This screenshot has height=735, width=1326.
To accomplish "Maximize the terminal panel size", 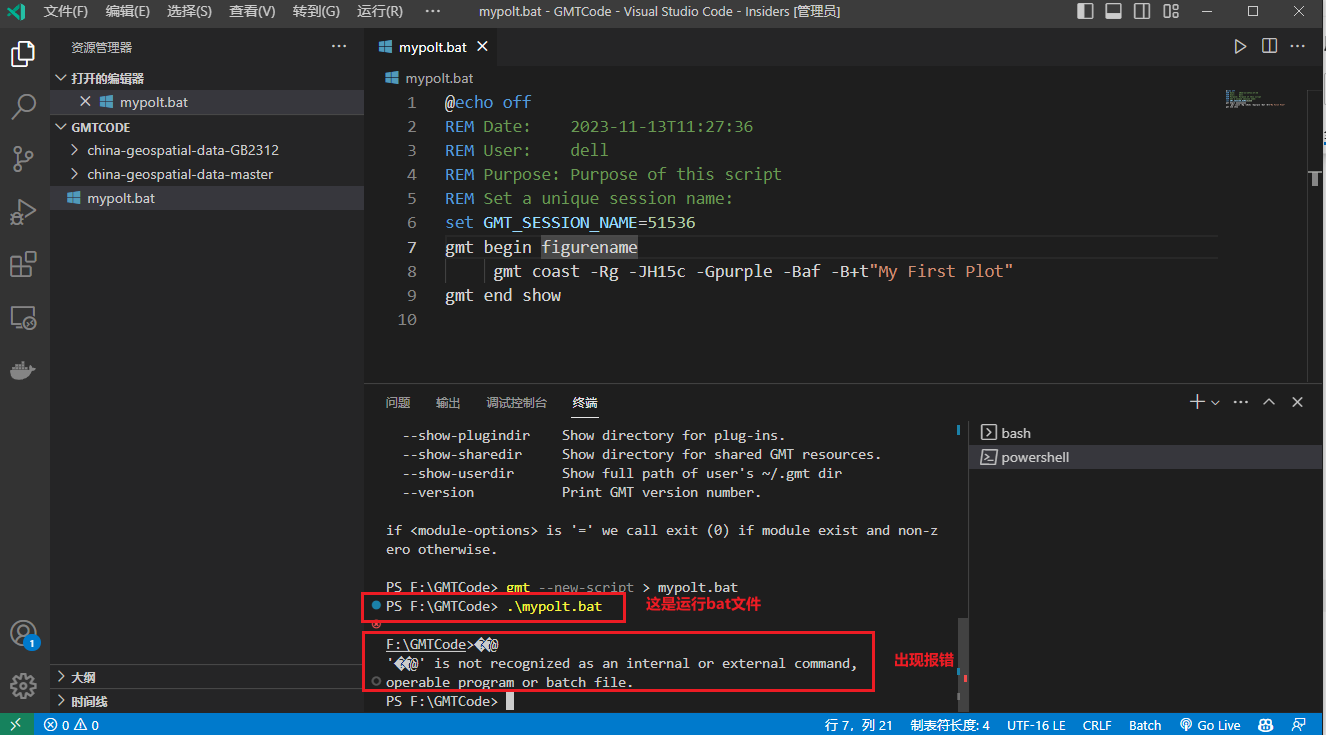I will pos(1269,402).
